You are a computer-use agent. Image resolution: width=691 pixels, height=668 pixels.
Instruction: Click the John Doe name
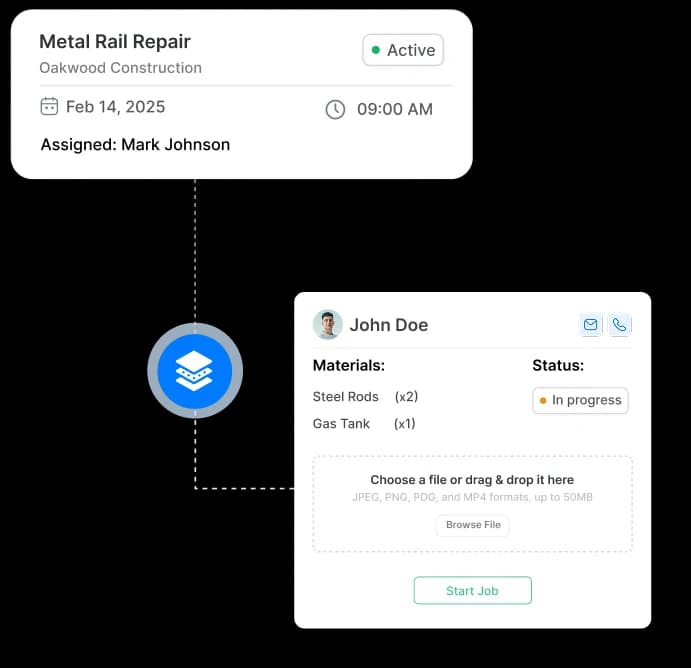[389, 325]
